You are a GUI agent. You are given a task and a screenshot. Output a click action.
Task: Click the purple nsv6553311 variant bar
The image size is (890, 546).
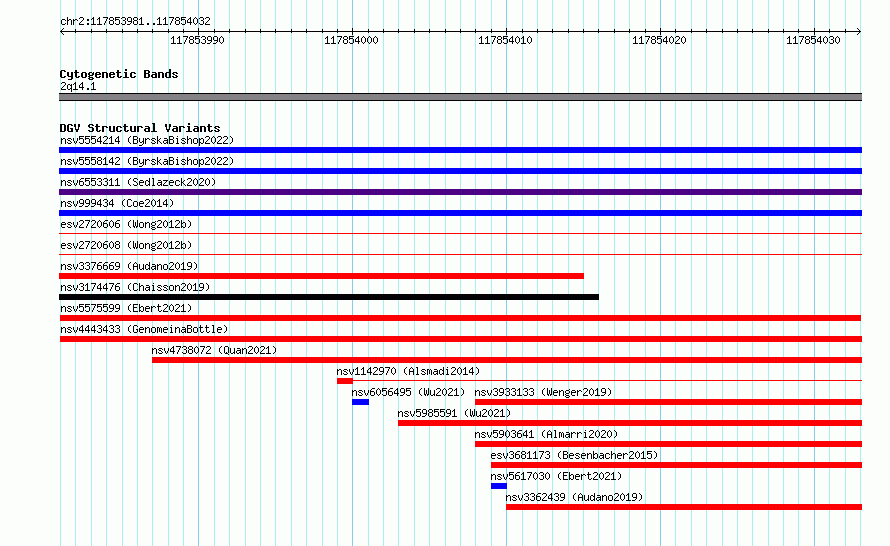pos(460,192)
